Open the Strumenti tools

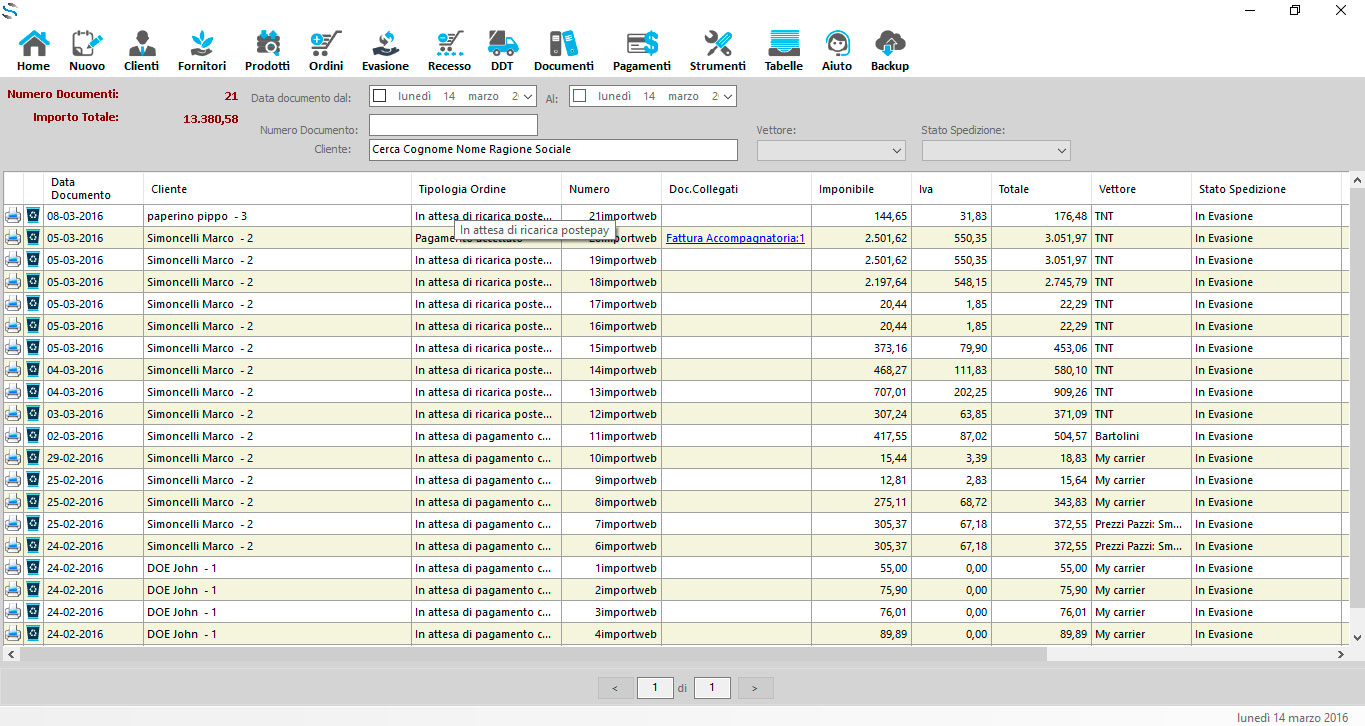click(717, 50)
